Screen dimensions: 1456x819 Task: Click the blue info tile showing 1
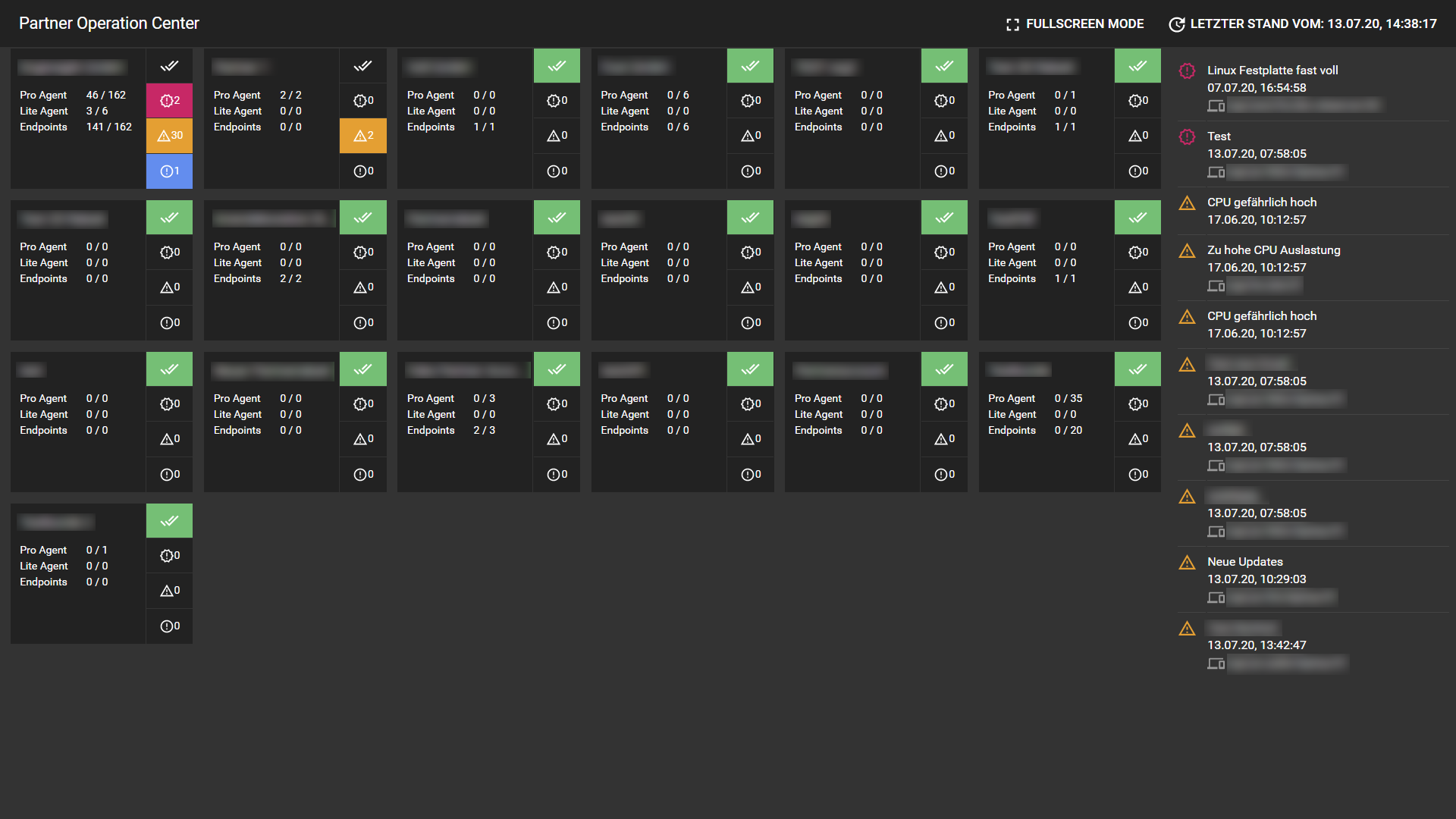pyautogui.click(x=169, y=171)
